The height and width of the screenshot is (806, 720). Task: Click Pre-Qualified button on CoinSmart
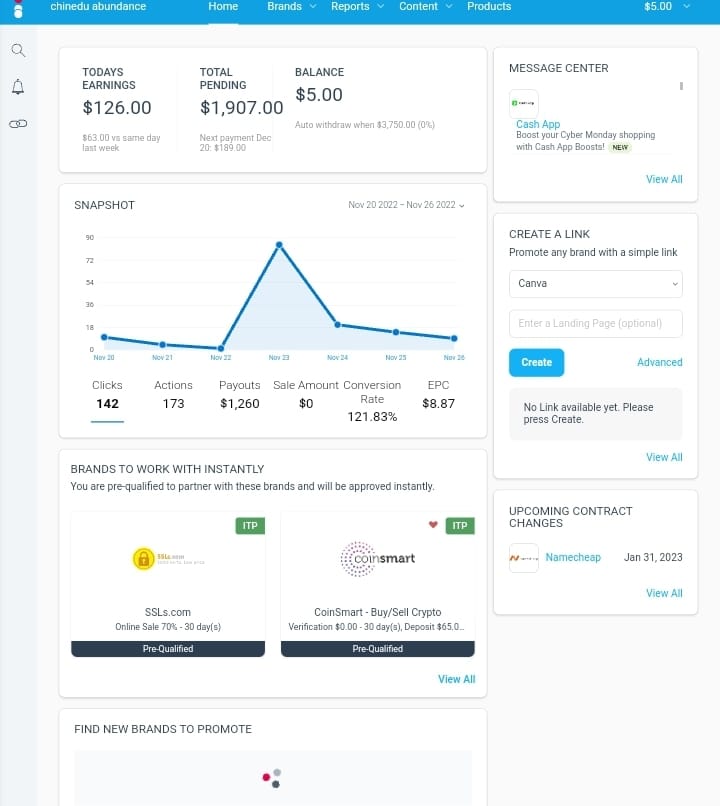pyautogui.click(x=378, y=649)
